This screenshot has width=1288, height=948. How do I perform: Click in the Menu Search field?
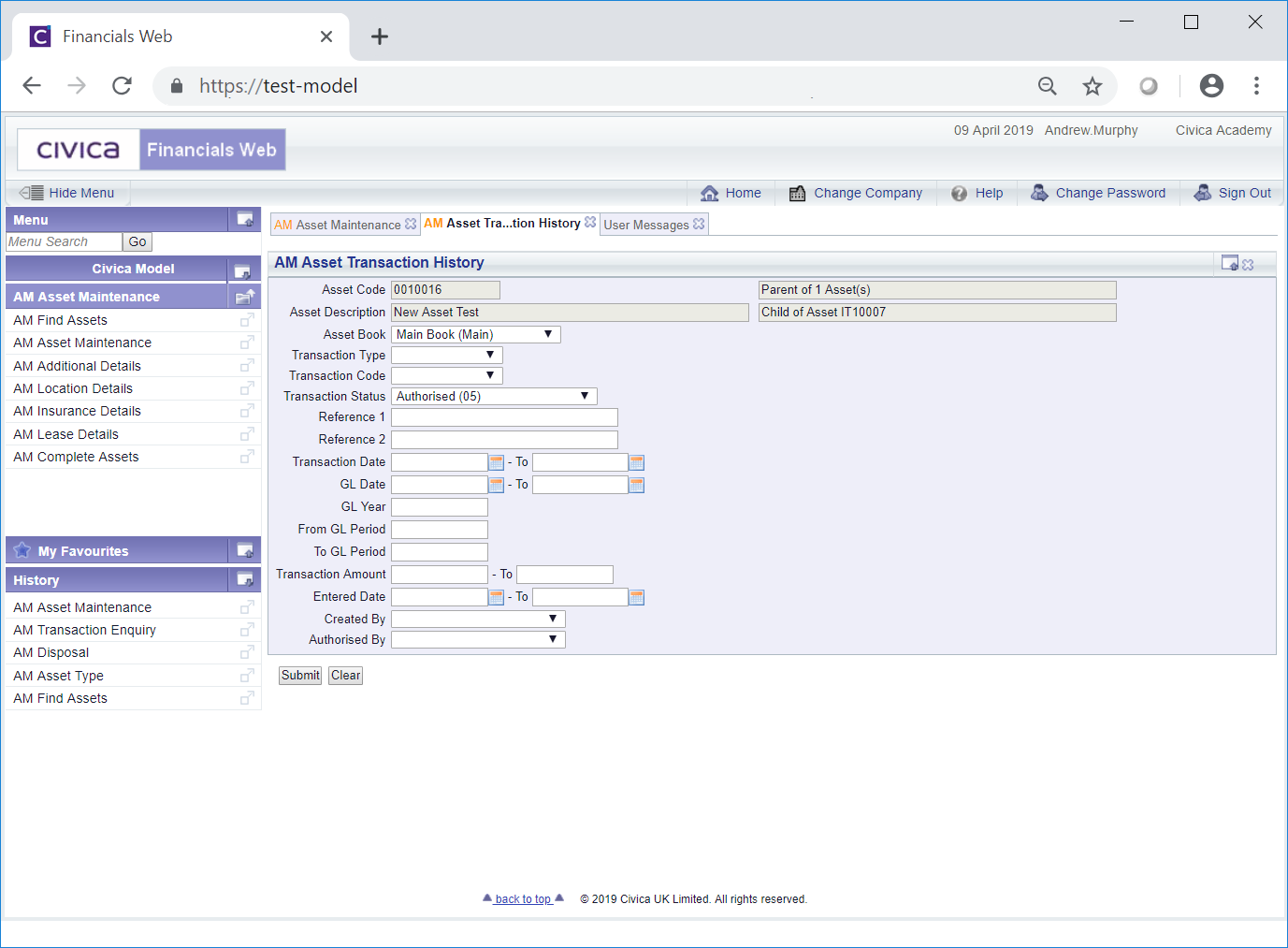click(x=64, y=241)
